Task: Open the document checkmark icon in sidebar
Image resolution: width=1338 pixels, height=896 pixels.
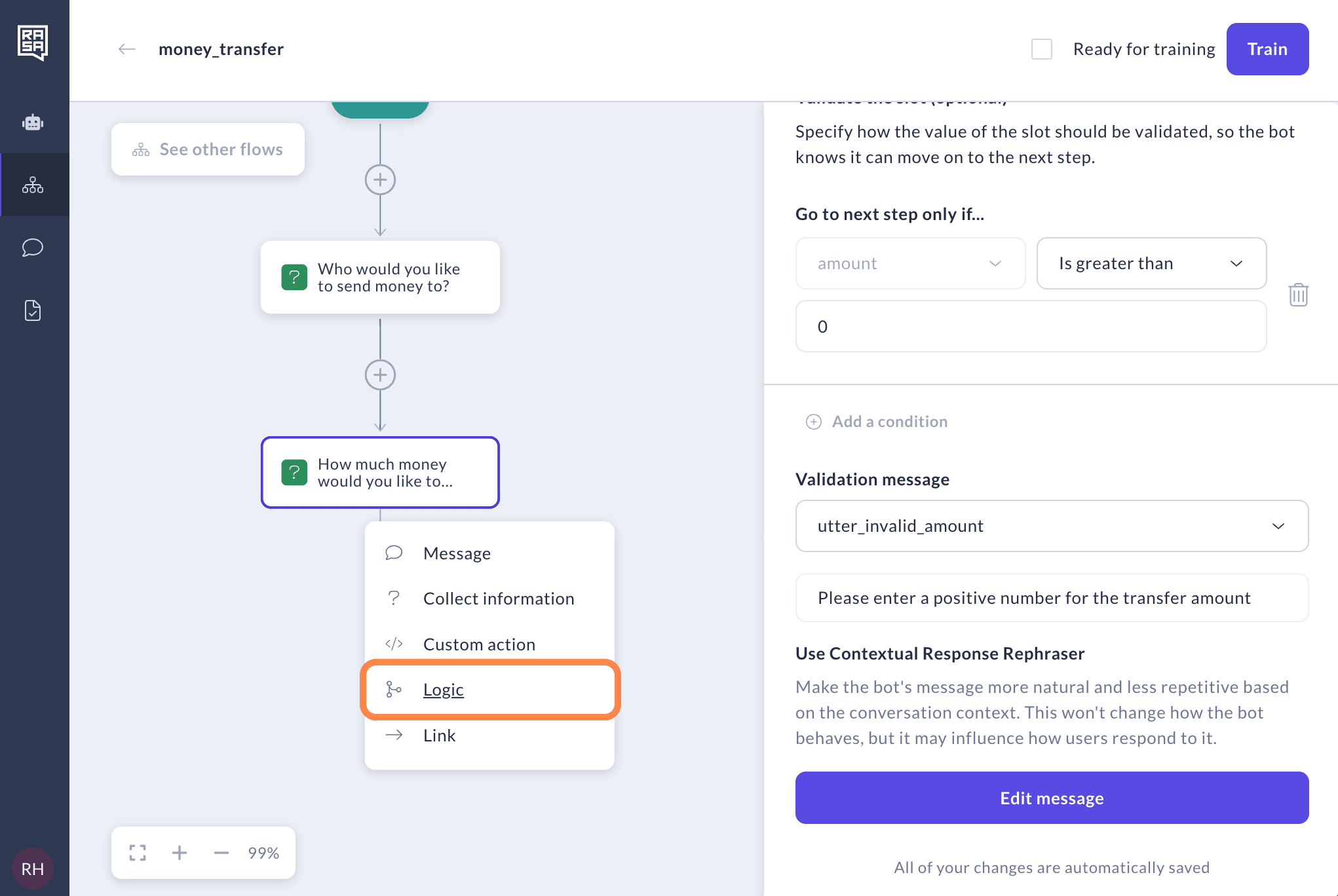Action: click(33, 310)
